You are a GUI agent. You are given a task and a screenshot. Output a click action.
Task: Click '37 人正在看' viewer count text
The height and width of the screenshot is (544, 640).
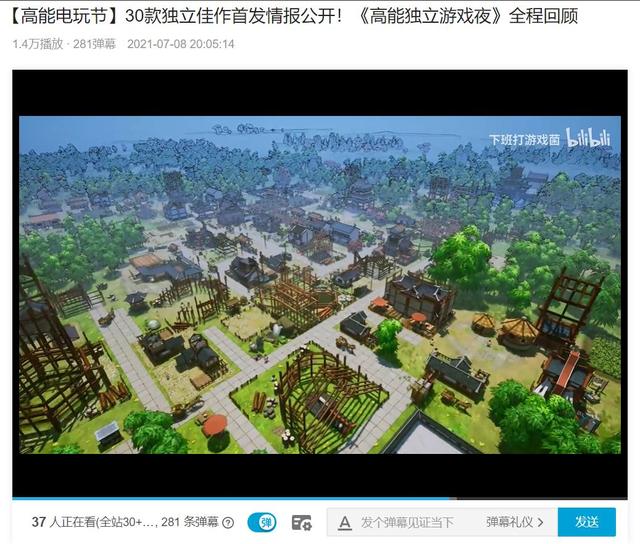coord(64,522)
